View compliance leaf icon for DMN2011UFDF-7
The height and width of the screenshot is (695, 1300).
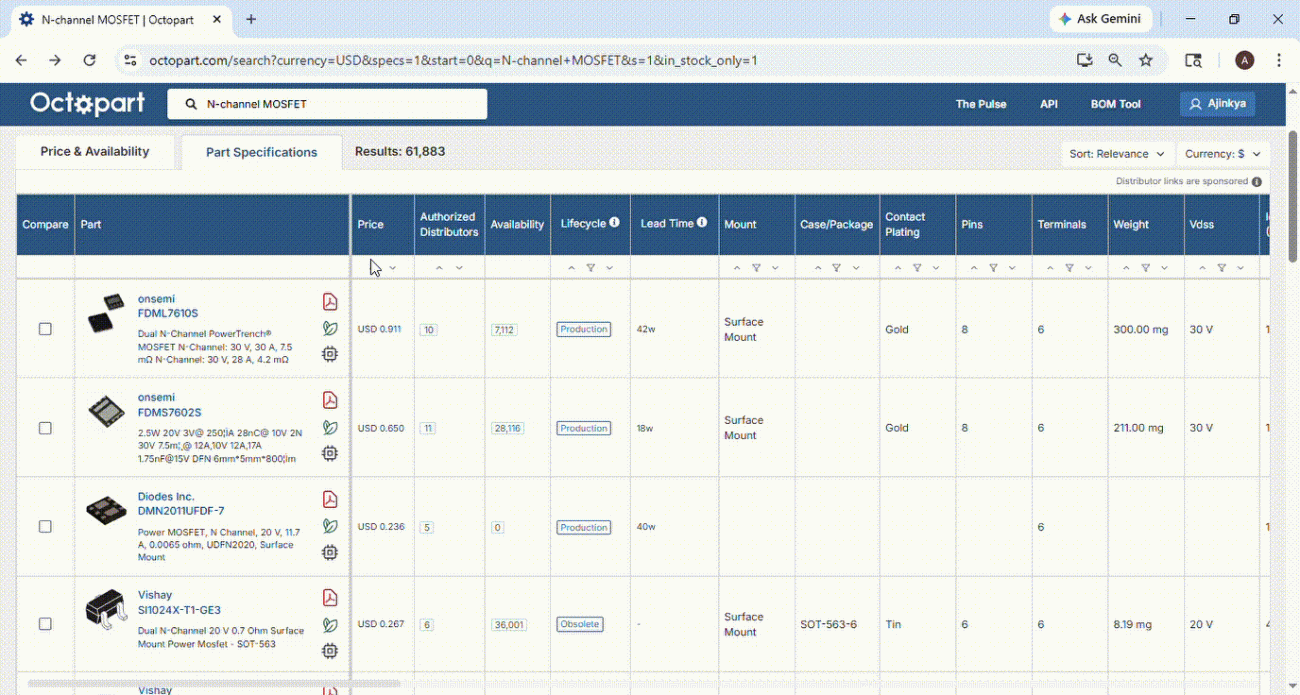click(x=329, y=526)
